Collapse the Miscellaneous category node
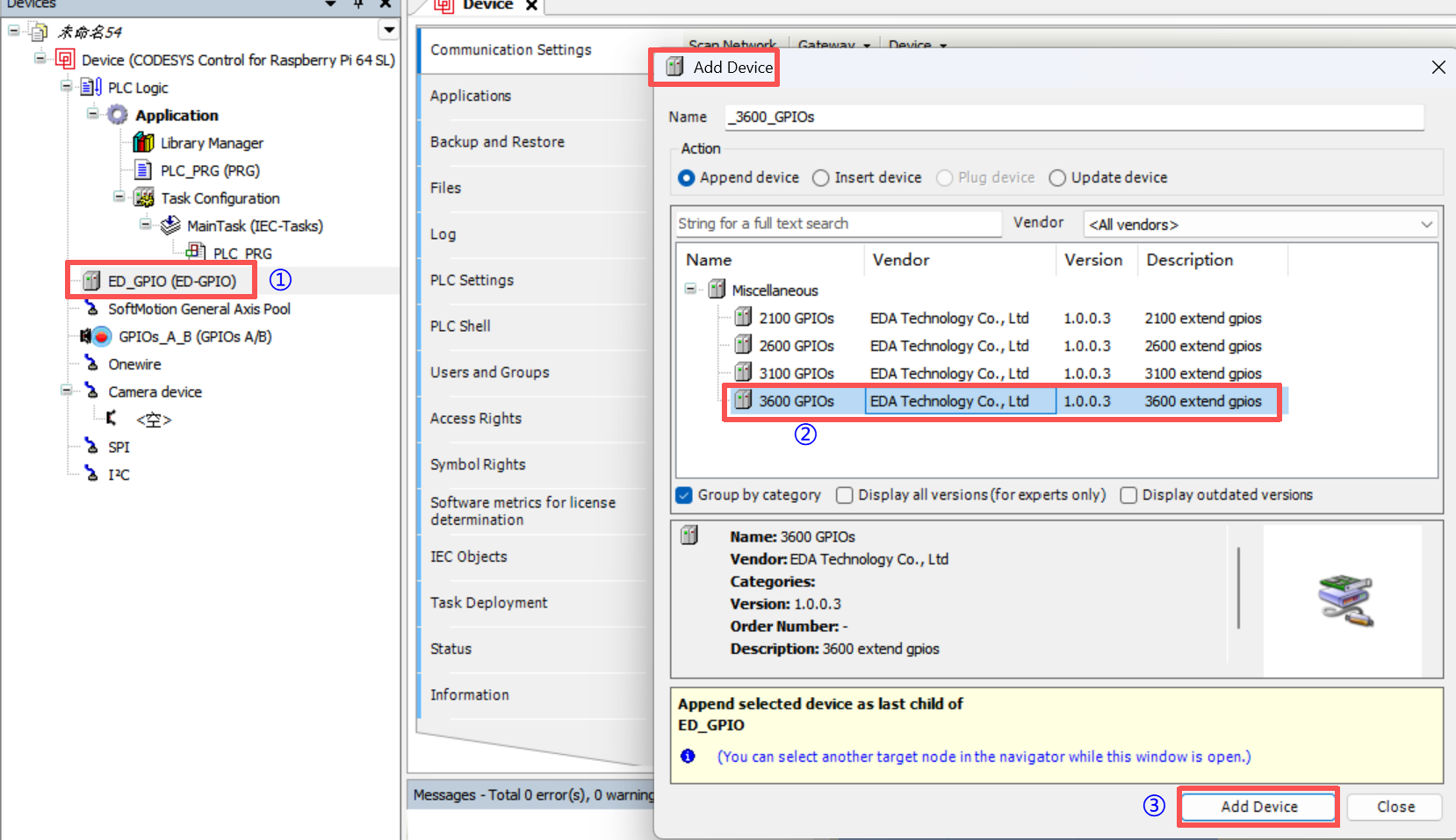Screen dimensions: 1456x840 tap(690, 289)
